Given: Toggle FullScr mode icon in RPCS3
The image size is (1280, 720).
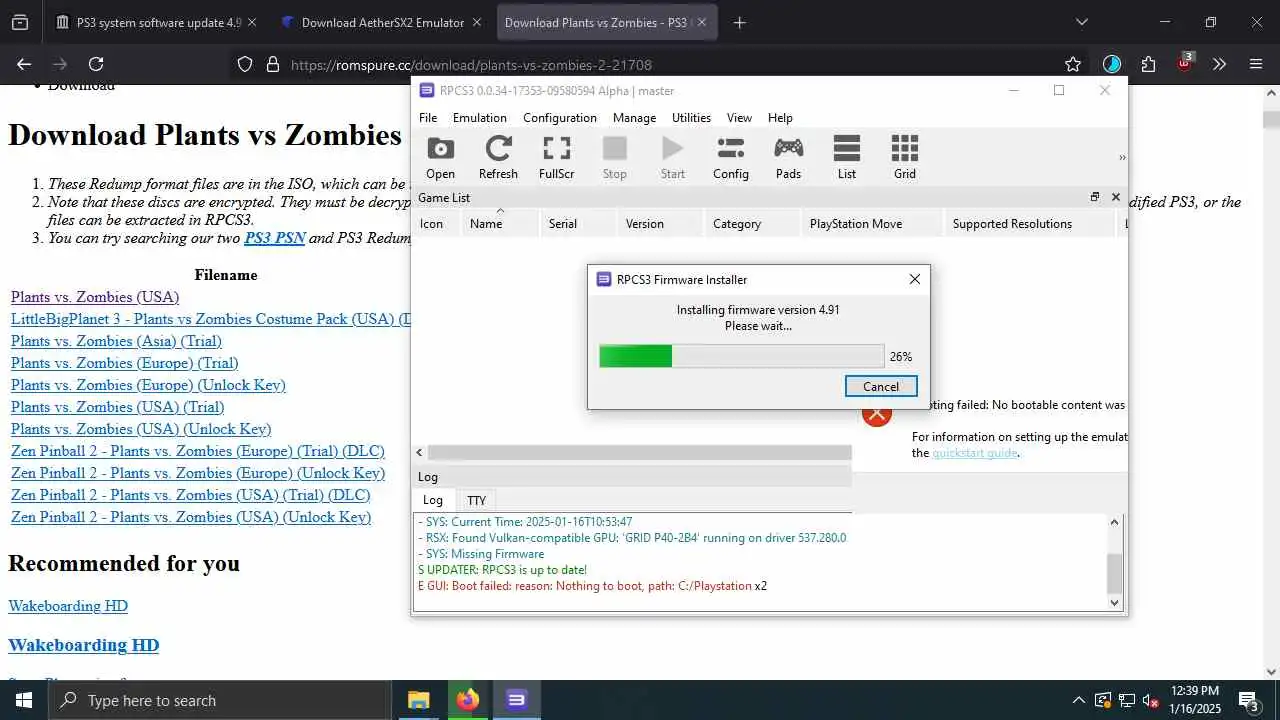Looking at the screenshot, I should coord(556,158).
